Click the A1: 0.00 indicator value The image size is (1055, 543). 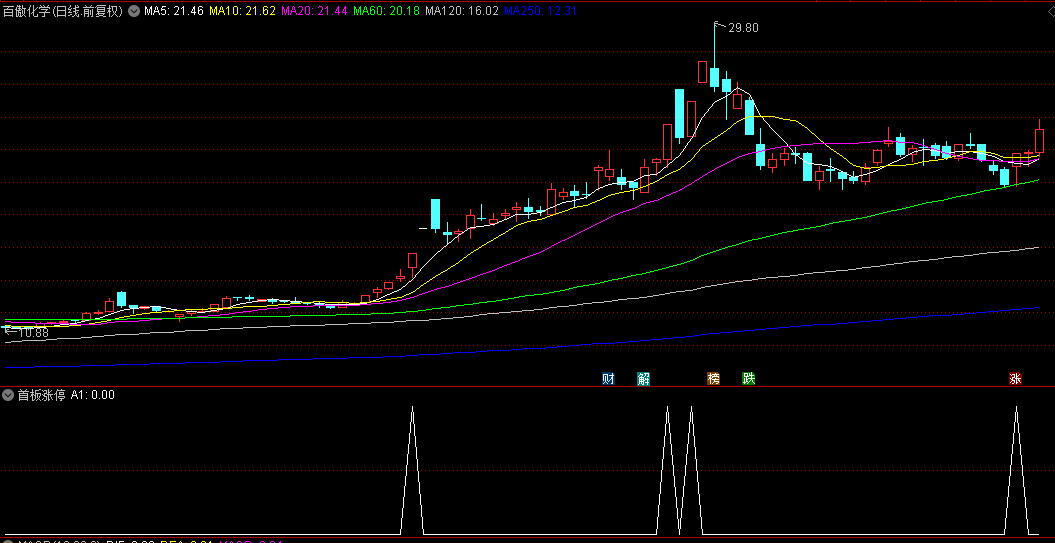[x=93, y=395]
